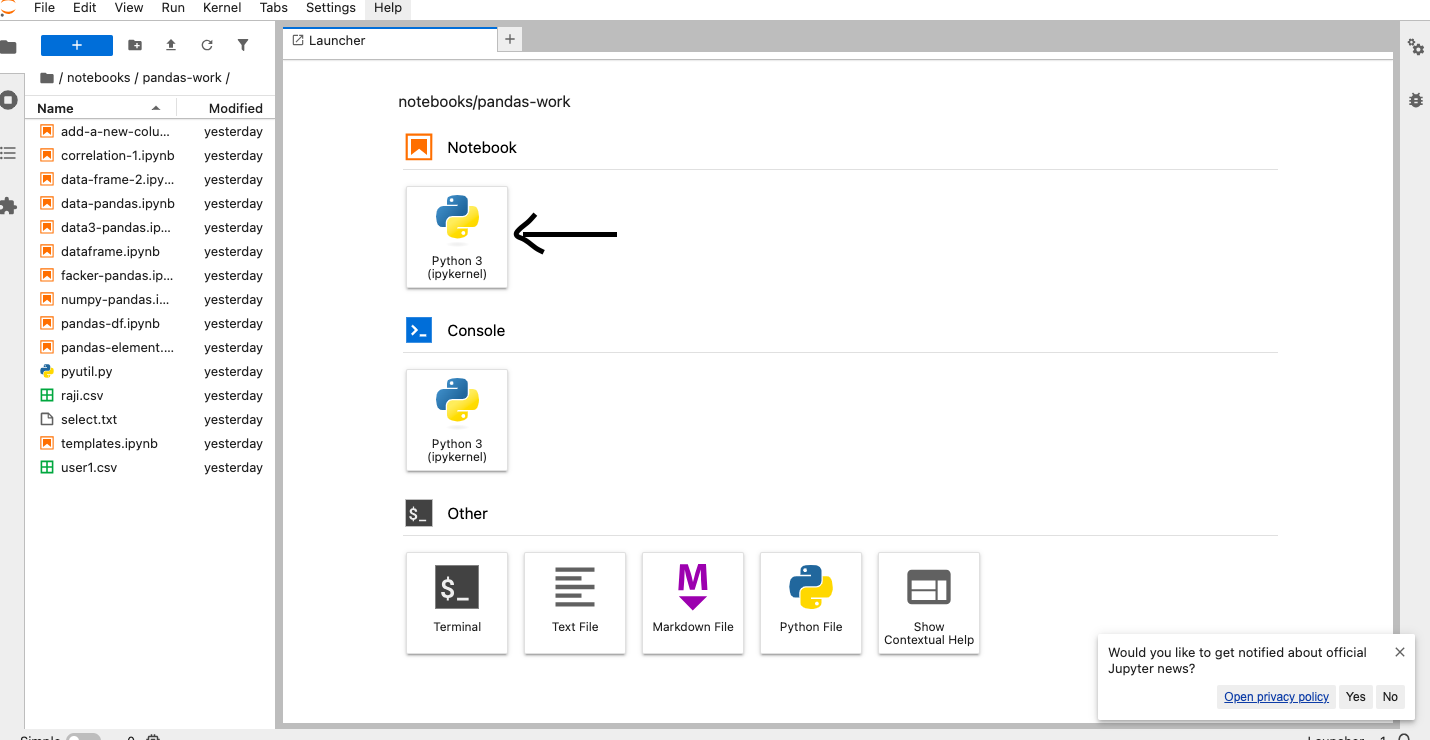Open the Kernel menu
The height and width of the screenshot is (740, 1430).
222,8
